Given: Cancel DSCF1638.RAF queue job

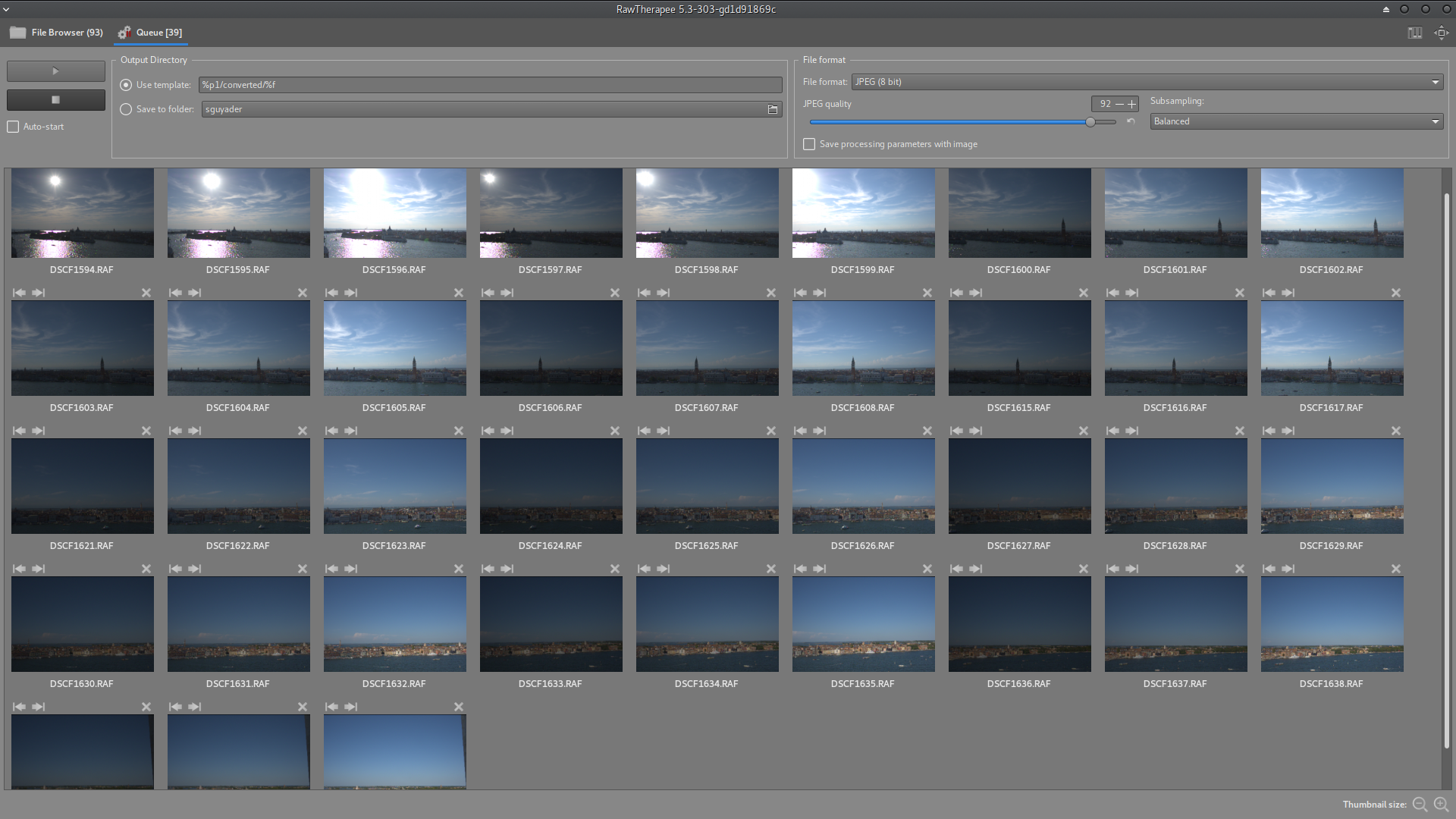Looking at the screenshot, I should (1396, 569).
